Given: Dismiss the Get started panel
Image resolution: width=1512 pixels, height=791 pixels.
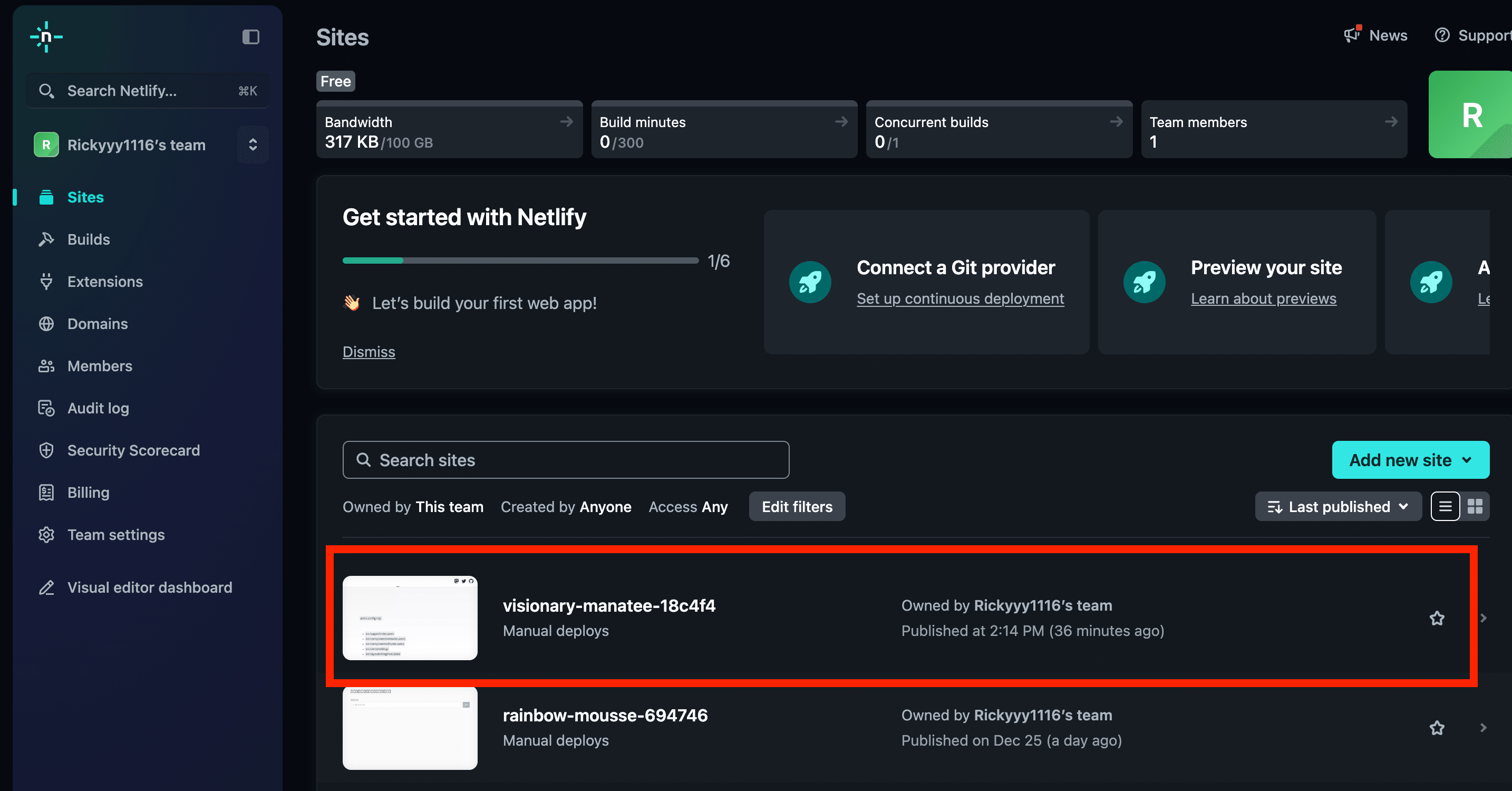Looking at the screenshot, I should coord(369,352).
